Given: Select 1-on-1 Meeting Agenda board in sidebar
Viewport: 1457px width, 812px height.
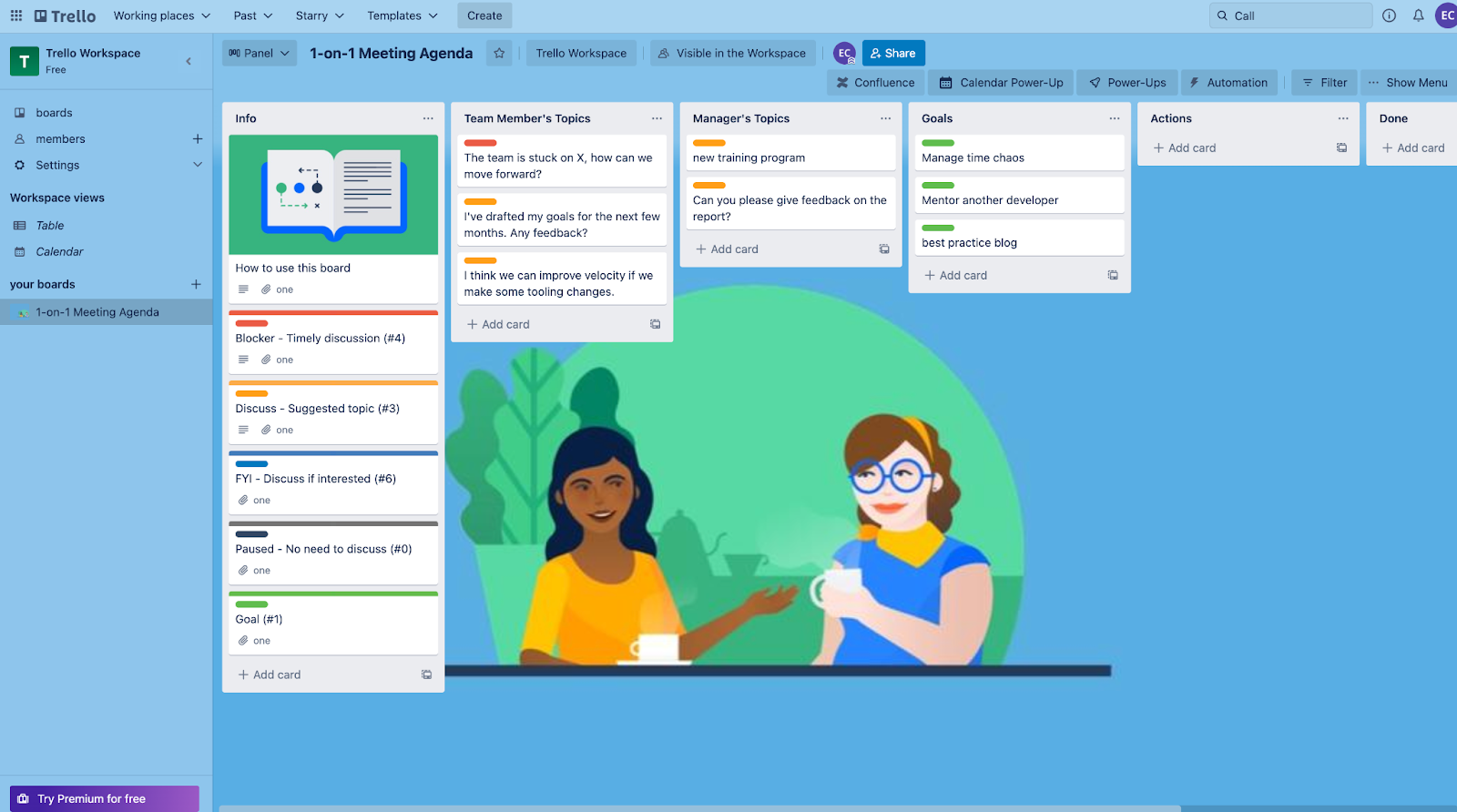Looking at the screenshot, I should tap(107, 312).
